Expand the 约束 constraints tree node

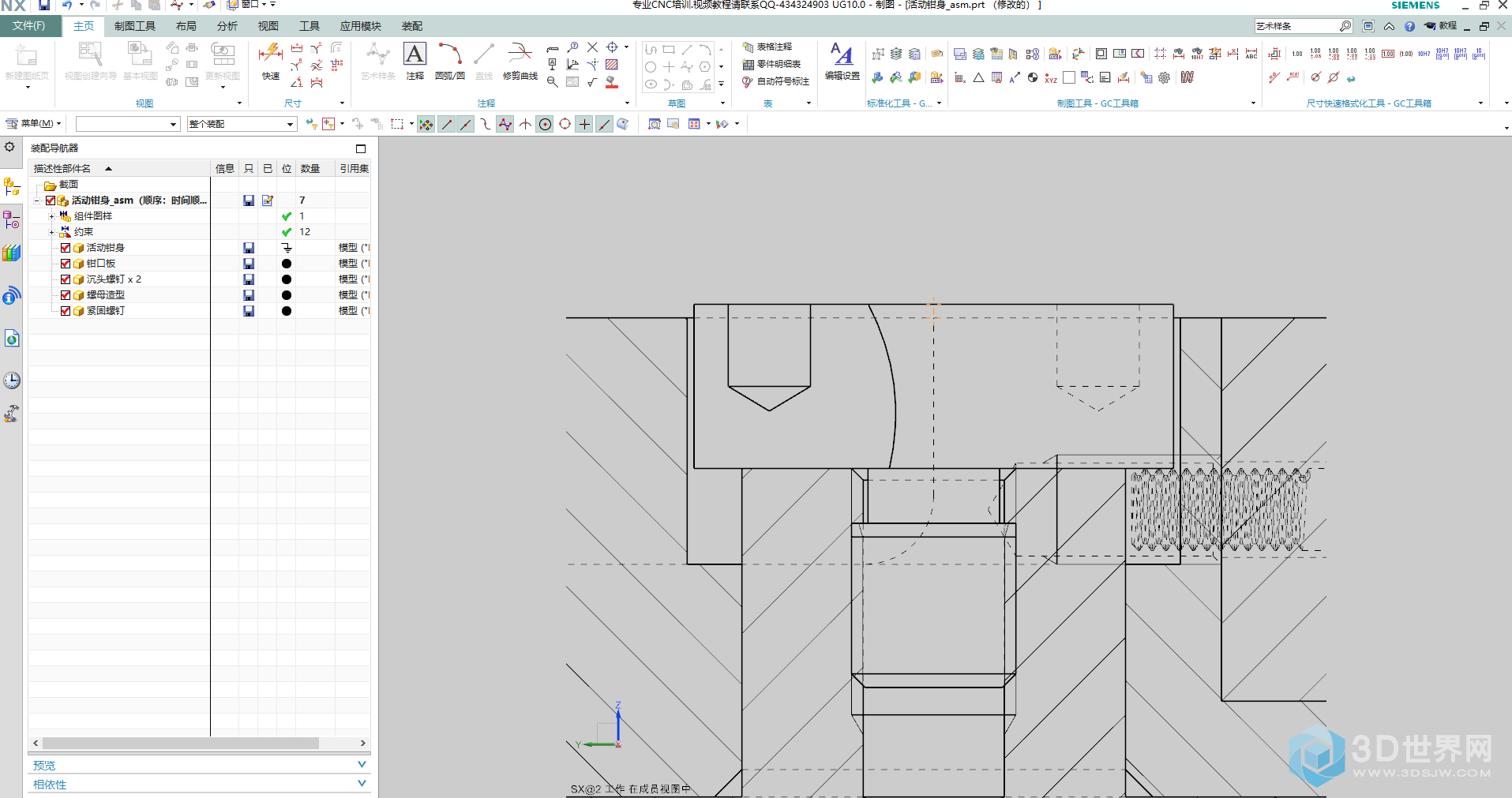(x=52, y=232)
